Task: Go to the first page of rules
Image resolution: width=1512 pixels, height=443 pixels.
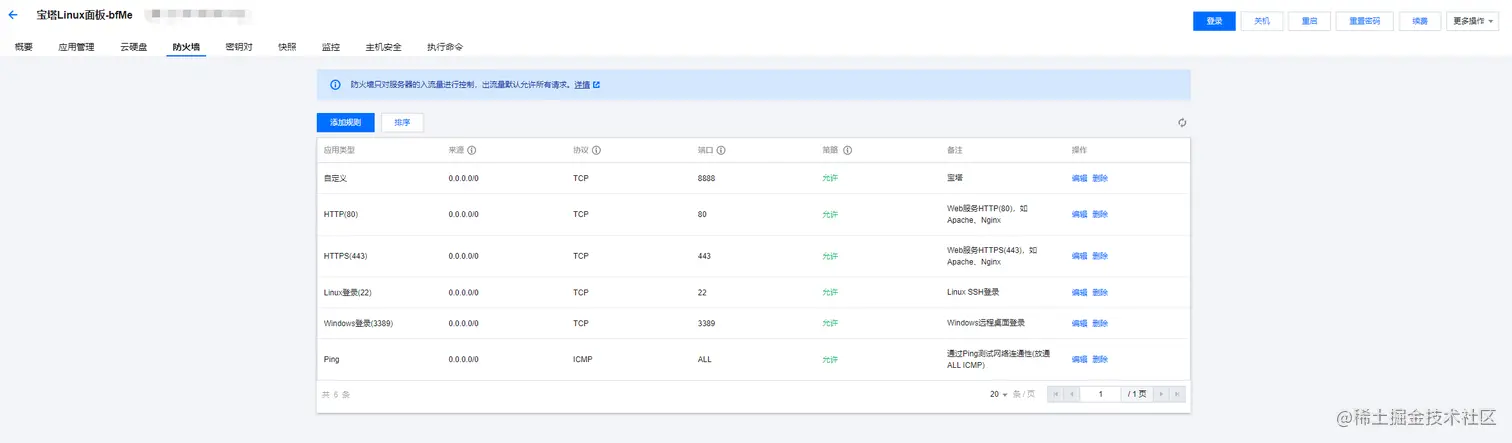Action: (x=1056, y=394)
